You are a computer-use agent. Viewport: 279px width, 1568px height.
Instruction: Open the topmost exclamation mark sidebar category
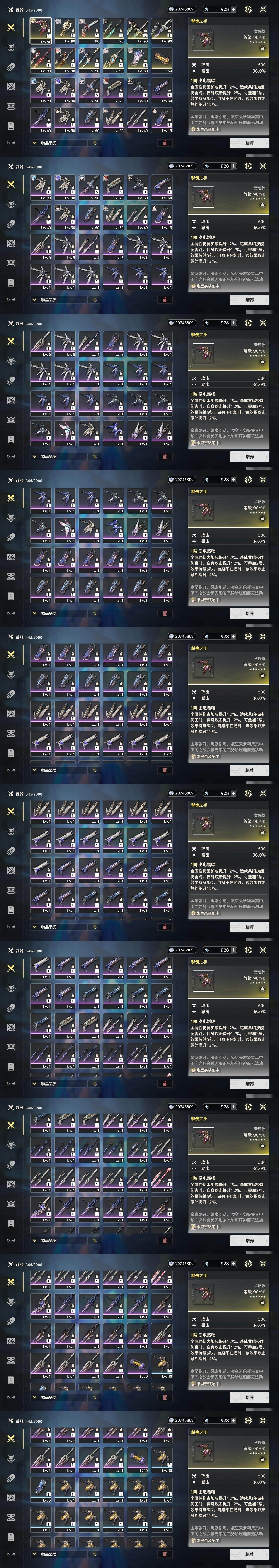point(11,125)
